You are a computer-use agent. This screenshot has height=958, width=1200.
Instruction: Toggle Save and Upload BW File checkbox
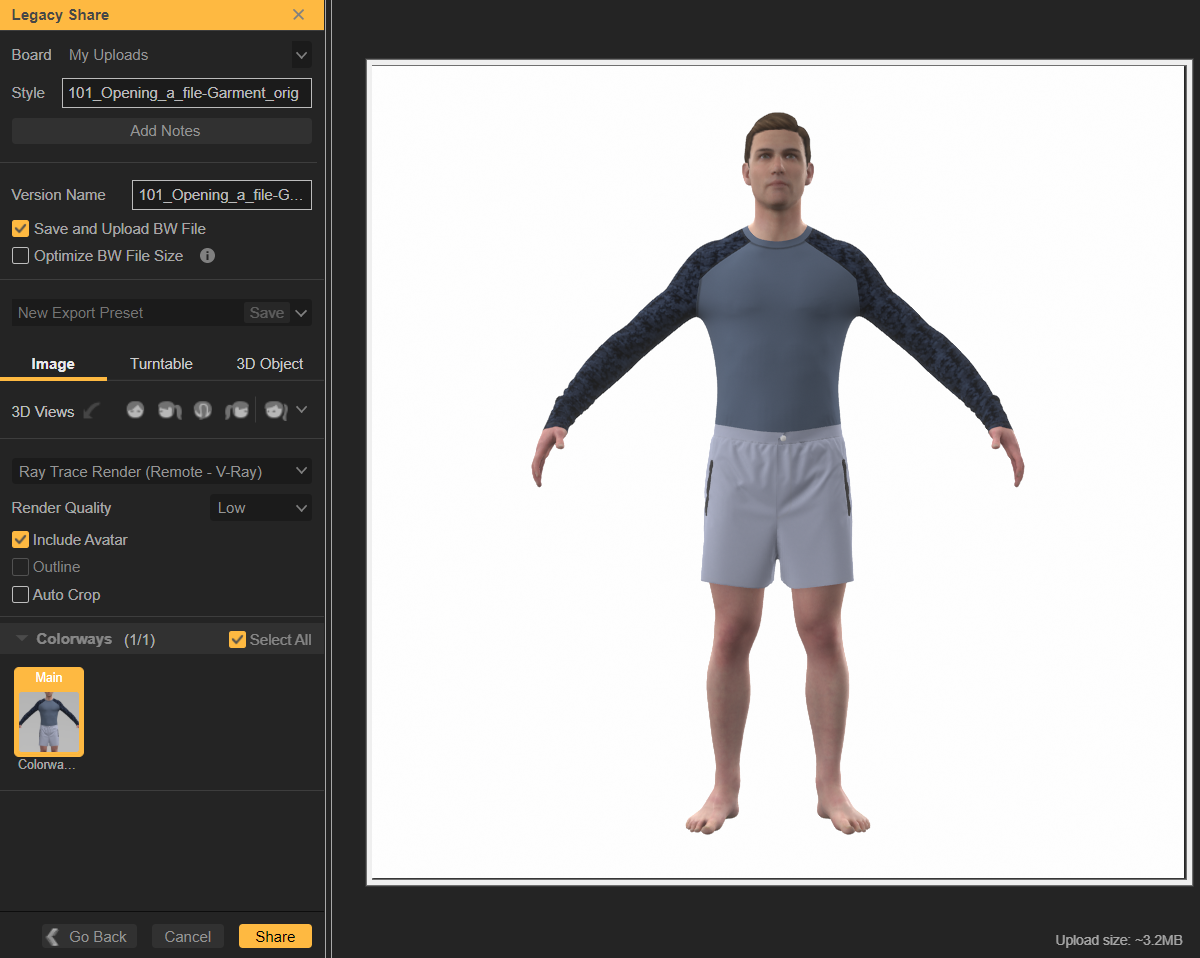(20, 229)
